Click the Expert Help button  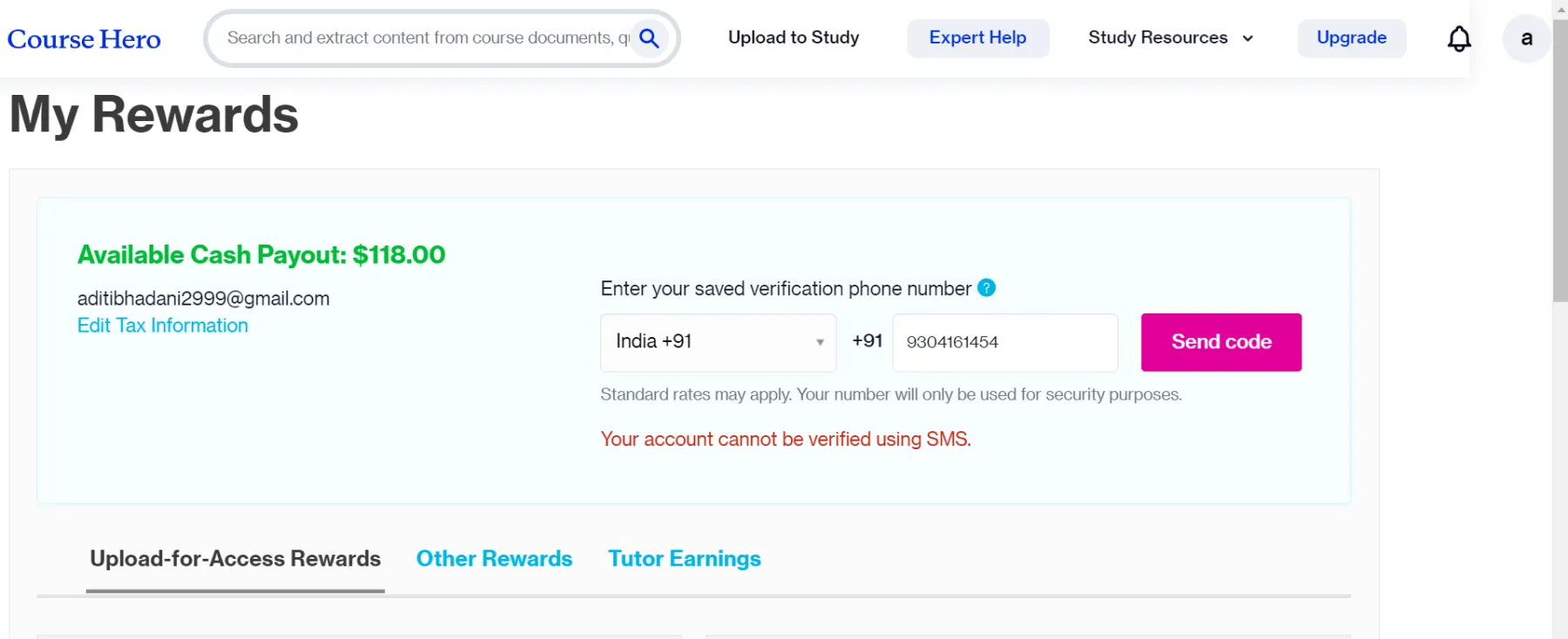977,38
